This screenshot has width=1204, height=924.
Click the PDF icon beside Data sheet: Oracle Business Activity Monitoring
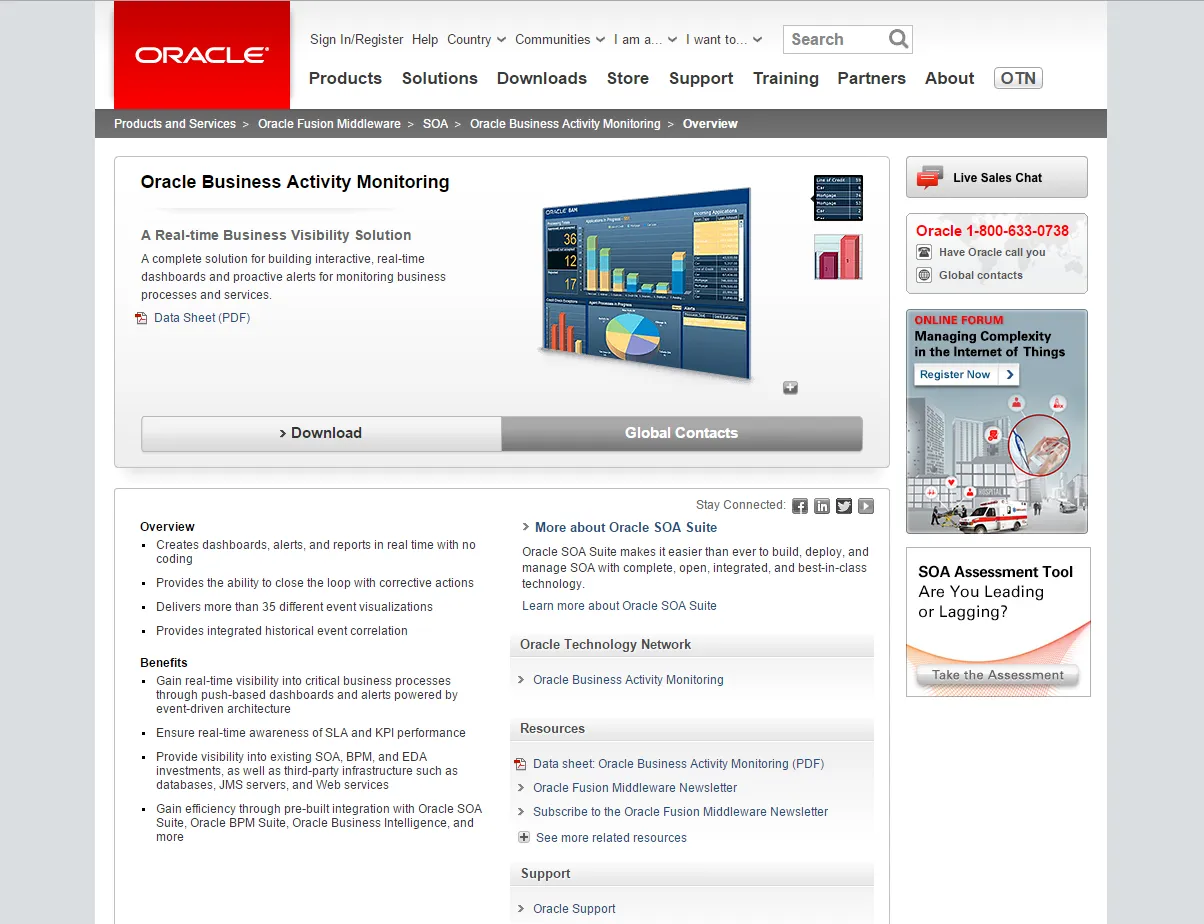(x=520, y=764)
